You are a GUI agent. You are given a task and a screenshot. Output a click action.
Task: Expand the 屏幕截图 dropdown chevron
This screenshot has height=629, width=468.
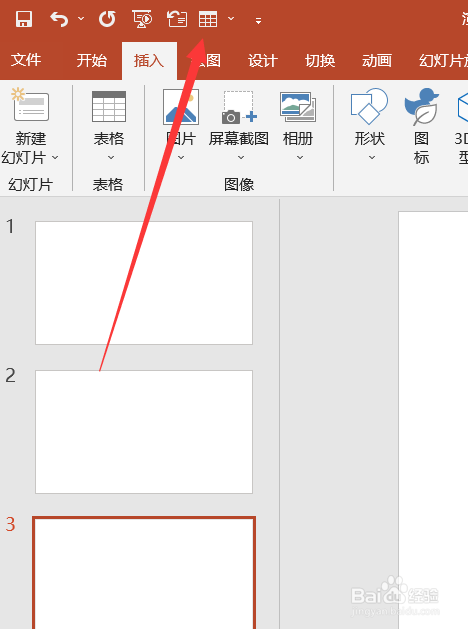coord(241,157)
